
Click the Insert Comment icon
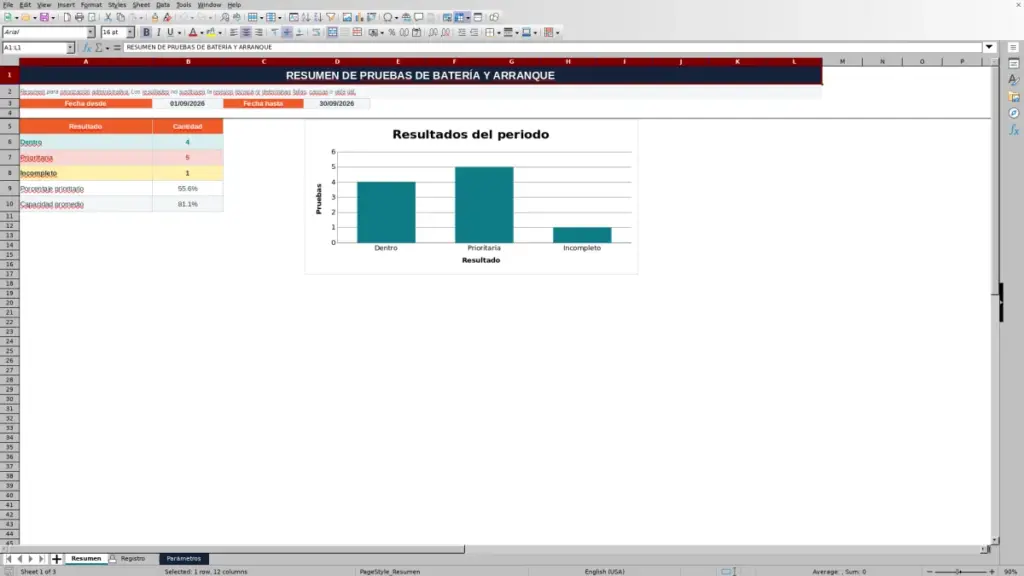coord(419,17)
